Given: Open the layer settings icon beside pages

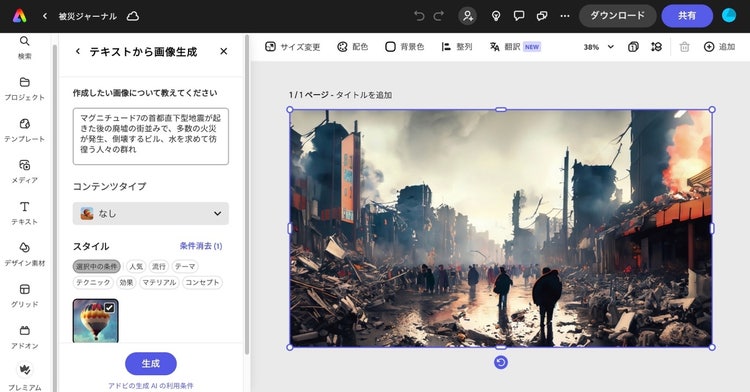Looking at the screenshot, I should pos(657,47).
